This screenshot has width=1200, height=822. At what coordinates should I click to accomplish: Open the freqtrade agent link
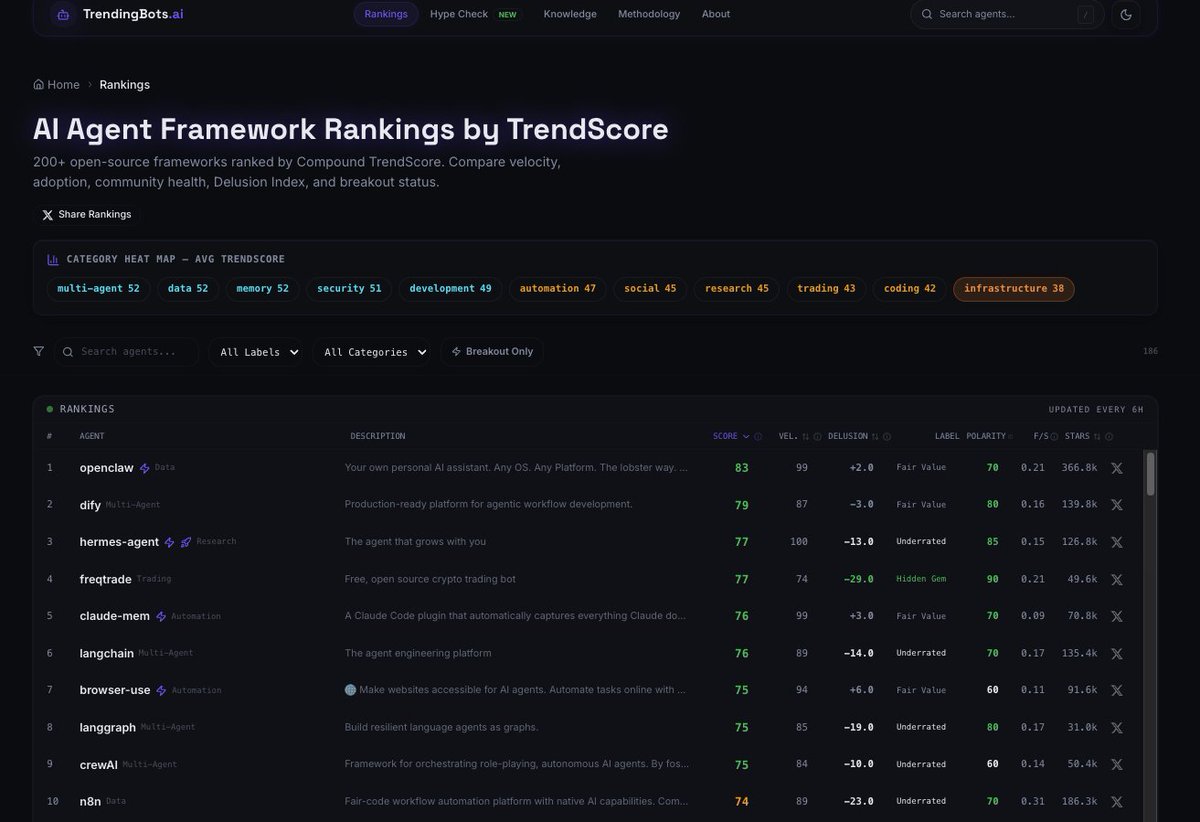(105, 579)
